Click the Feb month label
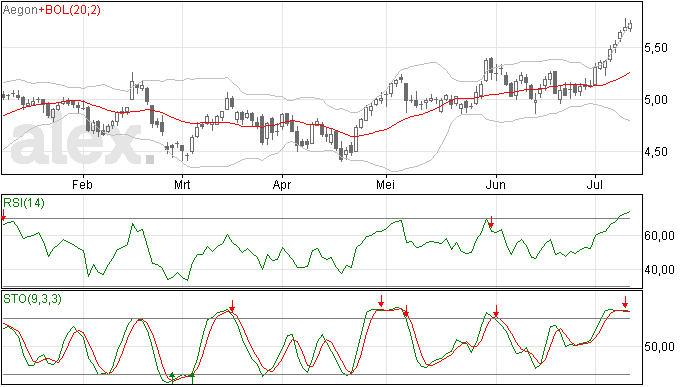 82,184
